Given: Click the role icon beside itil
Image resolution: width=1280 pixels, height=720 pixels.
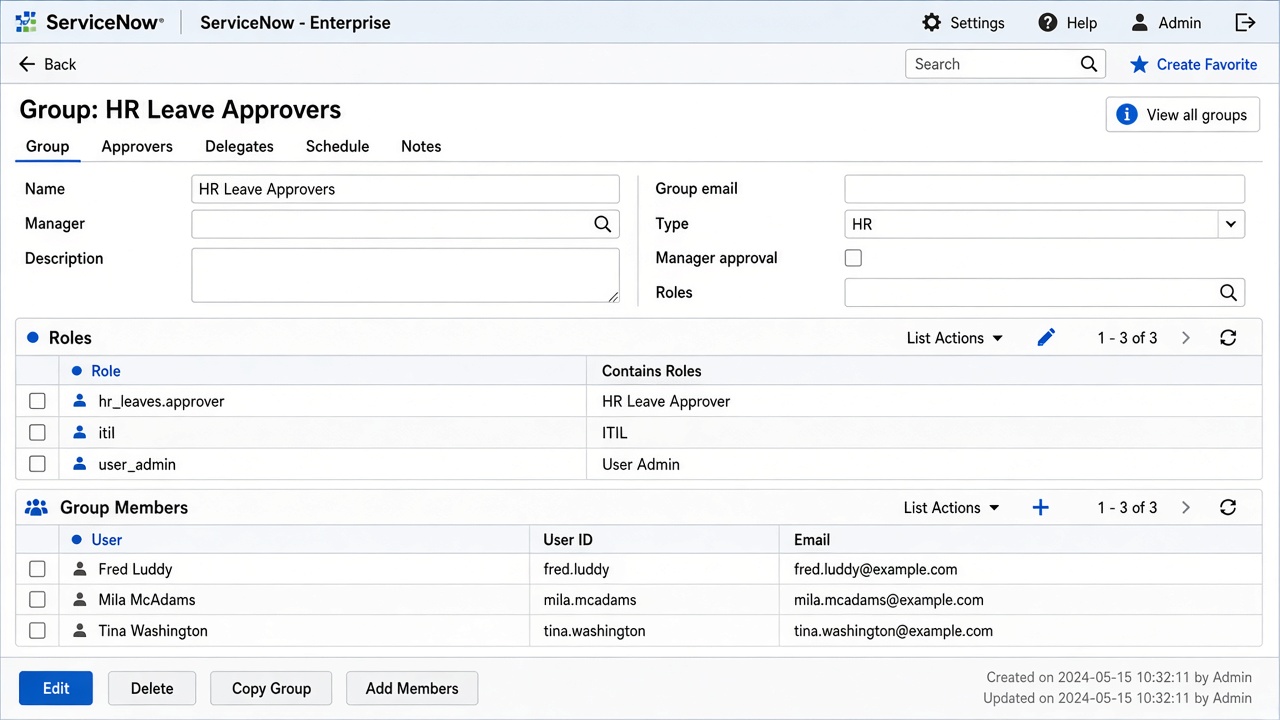Looking at the screenshot, I should coord(80,433).
